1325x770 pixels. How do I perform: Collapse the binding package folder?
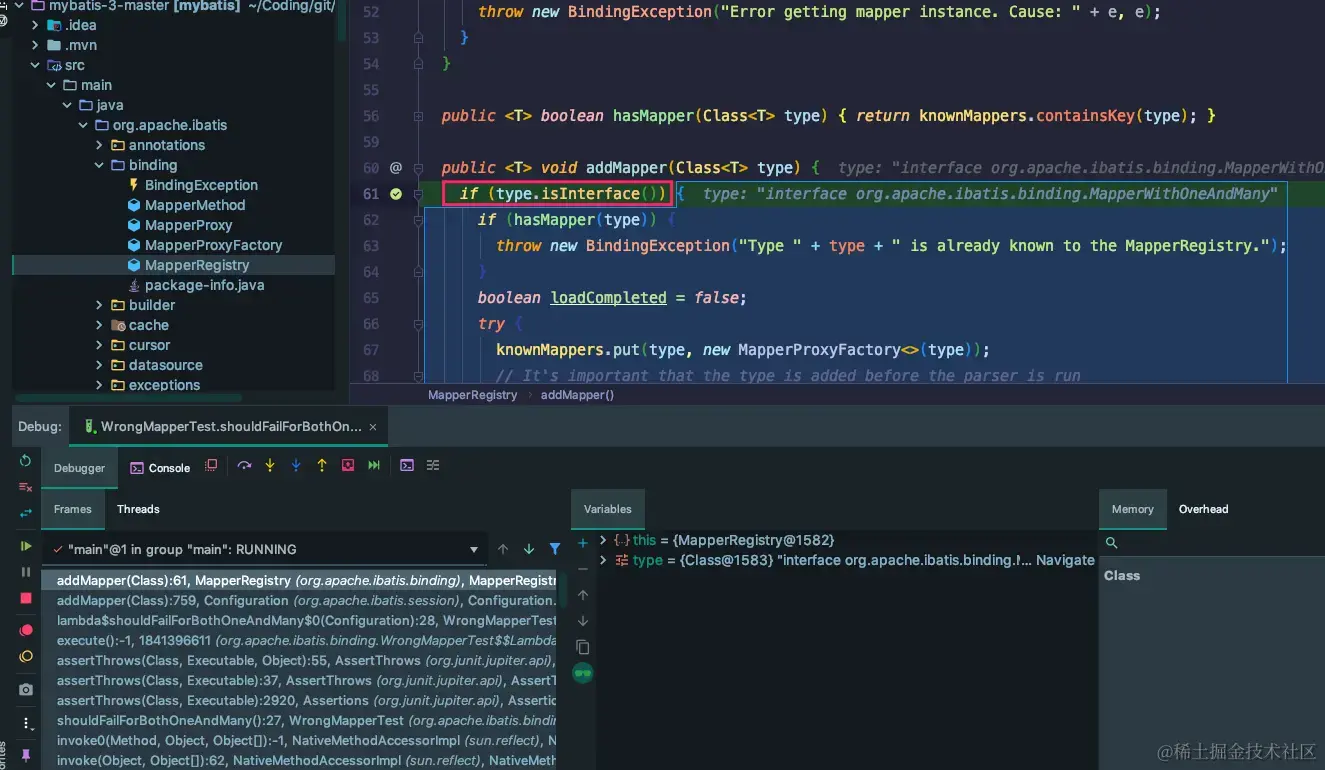(99, 165)
